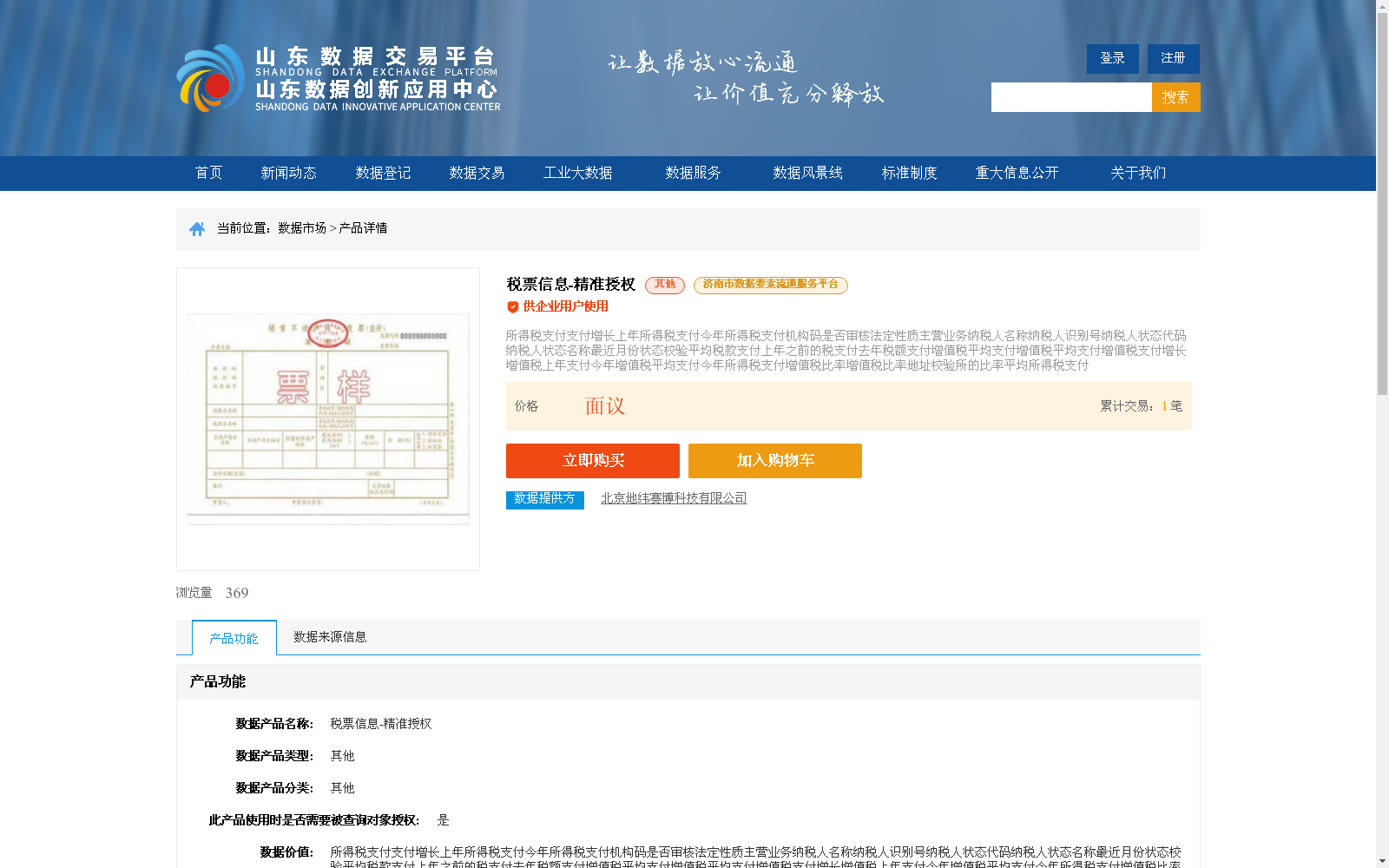Click the 产品详情 breadcrumb text

click(364, 228)
